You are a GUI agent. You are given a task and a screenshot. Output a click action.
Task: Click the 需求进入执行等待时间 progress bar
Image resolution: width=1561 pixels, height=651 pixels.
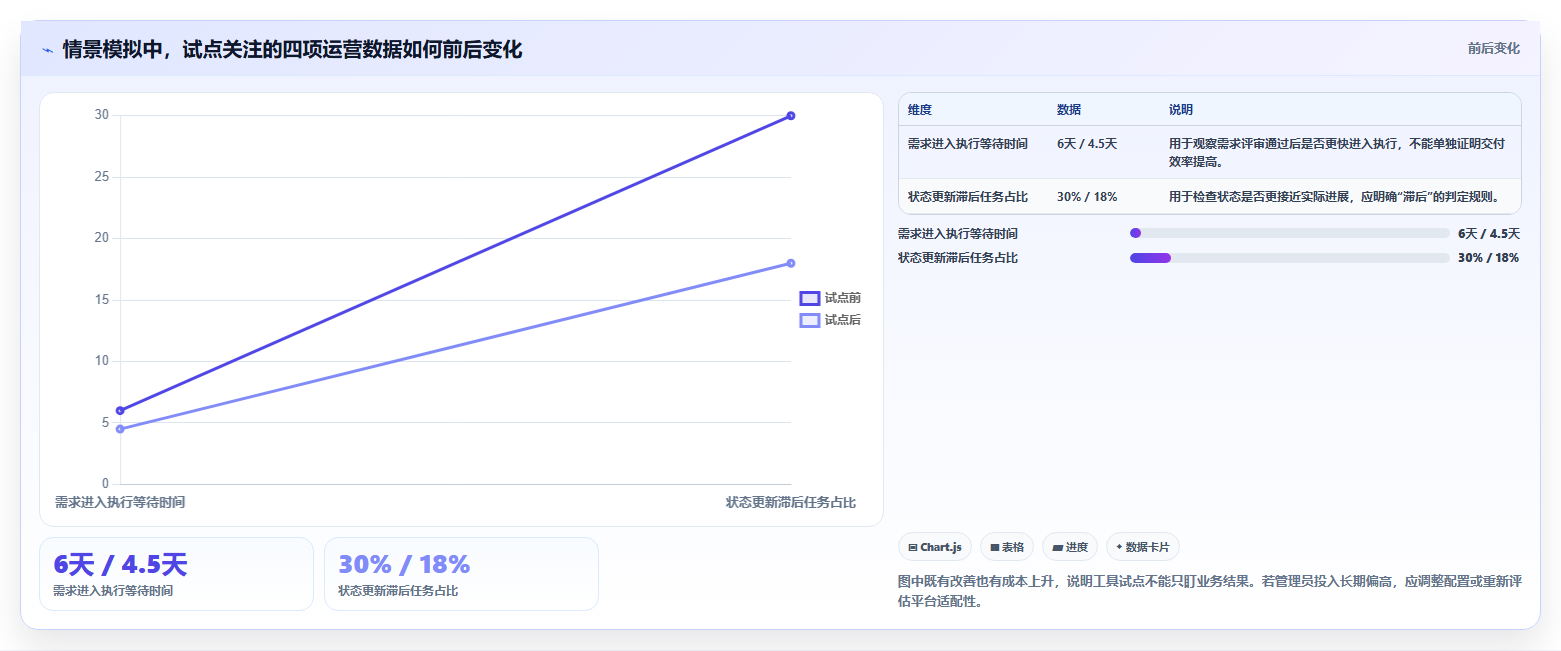click(x=1290, y=233)
